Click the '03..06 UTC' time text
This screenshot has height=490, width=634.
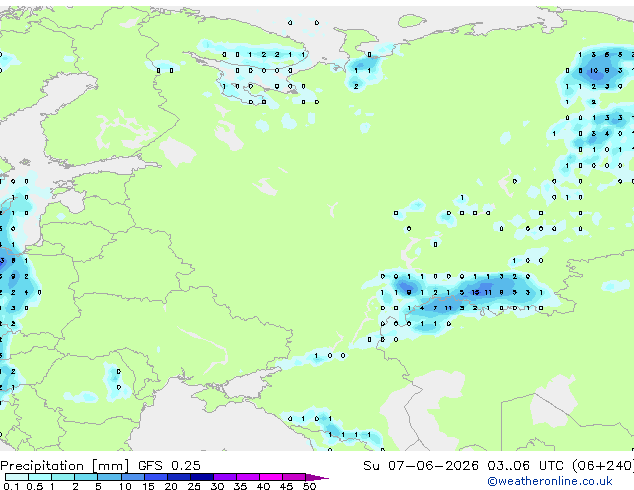[525, 466]
